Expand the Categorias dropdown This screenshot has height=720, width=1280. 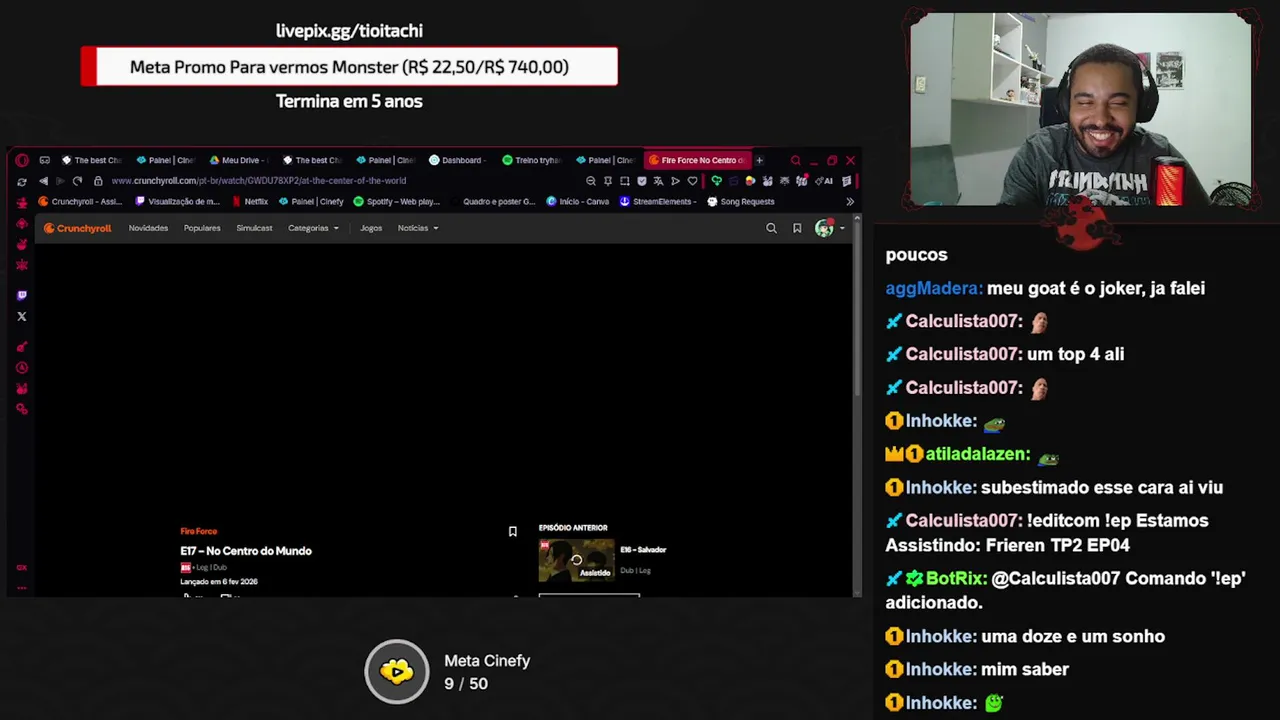coord(313,228)
